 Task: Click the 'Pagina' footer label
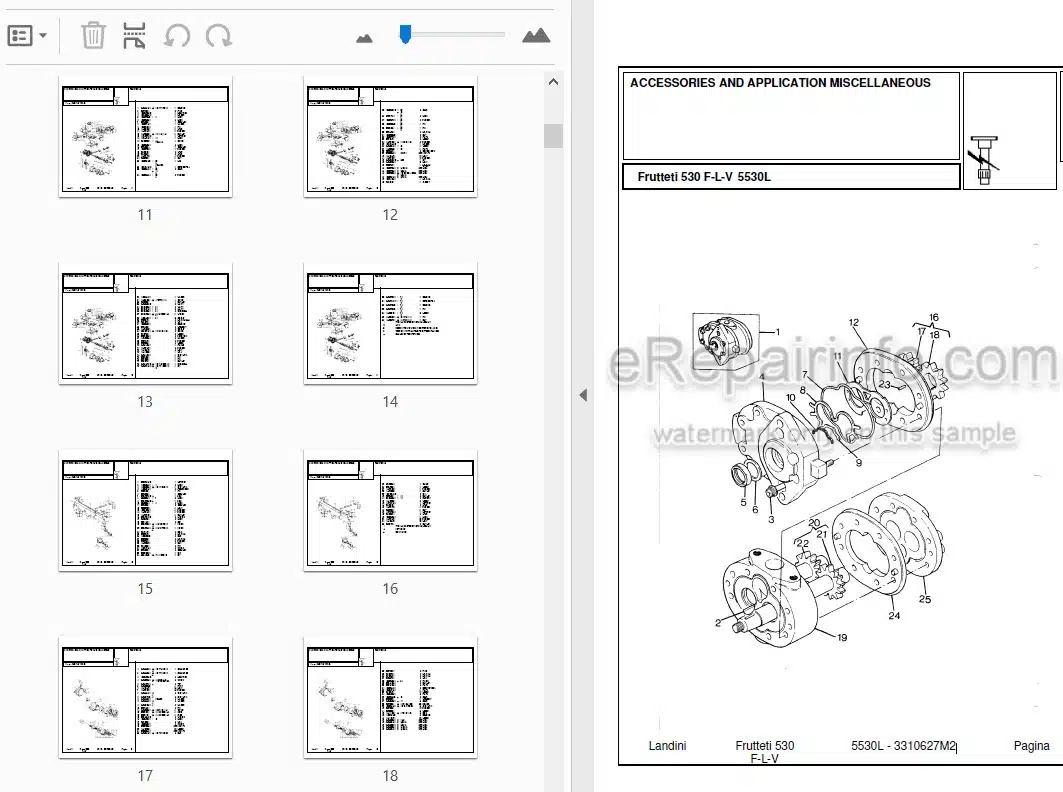click(1031, 746)
